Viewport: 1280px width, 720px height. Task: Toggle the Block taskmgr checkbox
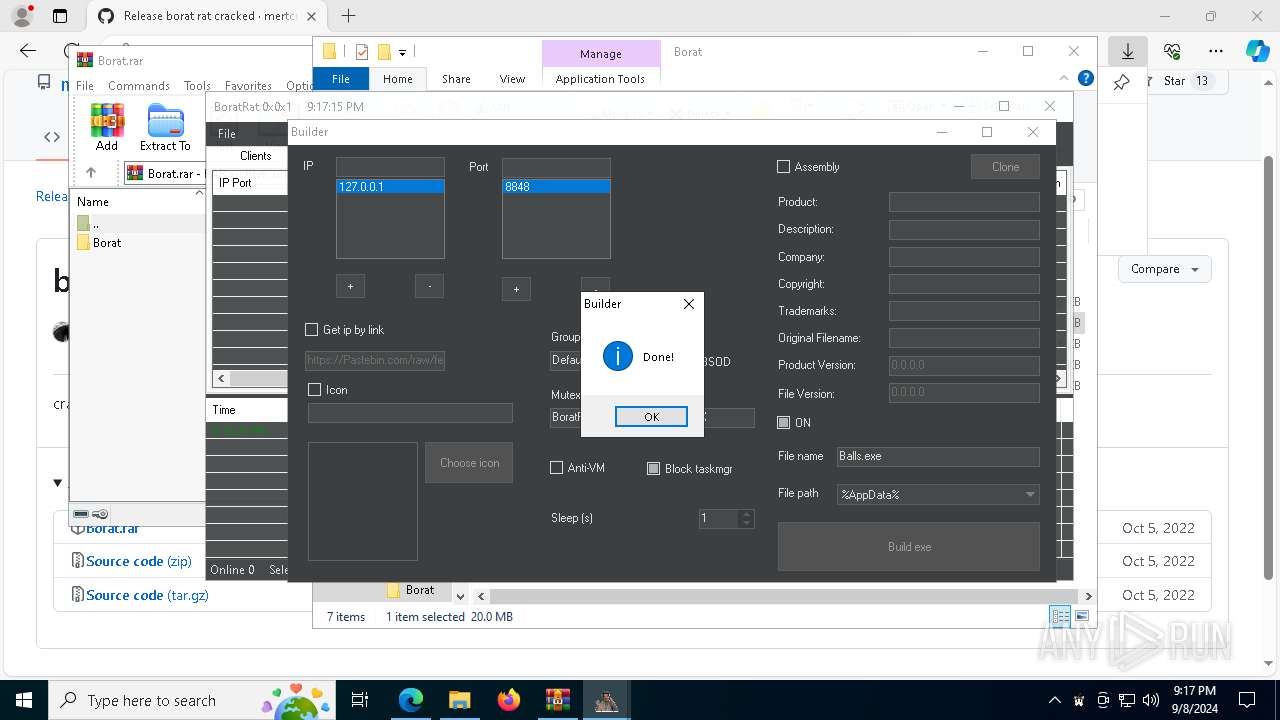click(654, 468)
